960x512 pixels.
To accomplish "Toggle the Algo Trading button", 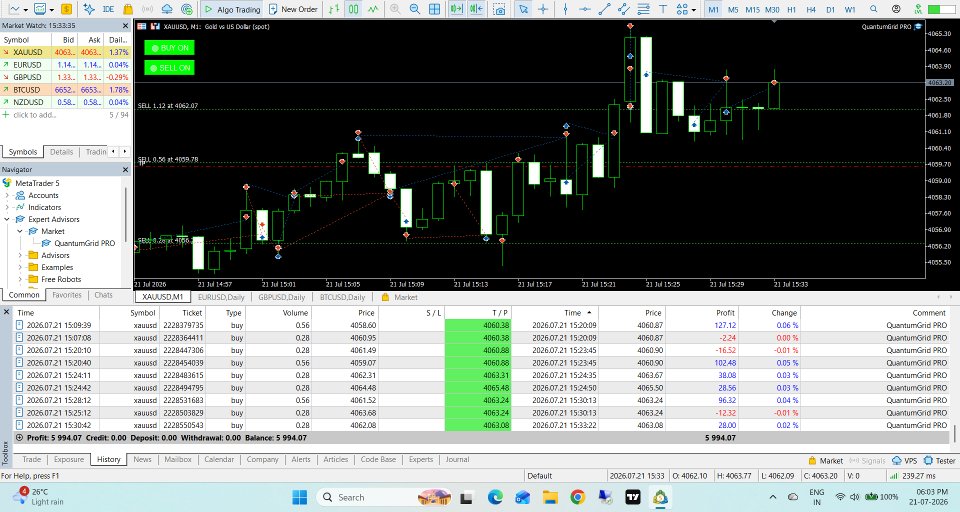I will (233, 9).
